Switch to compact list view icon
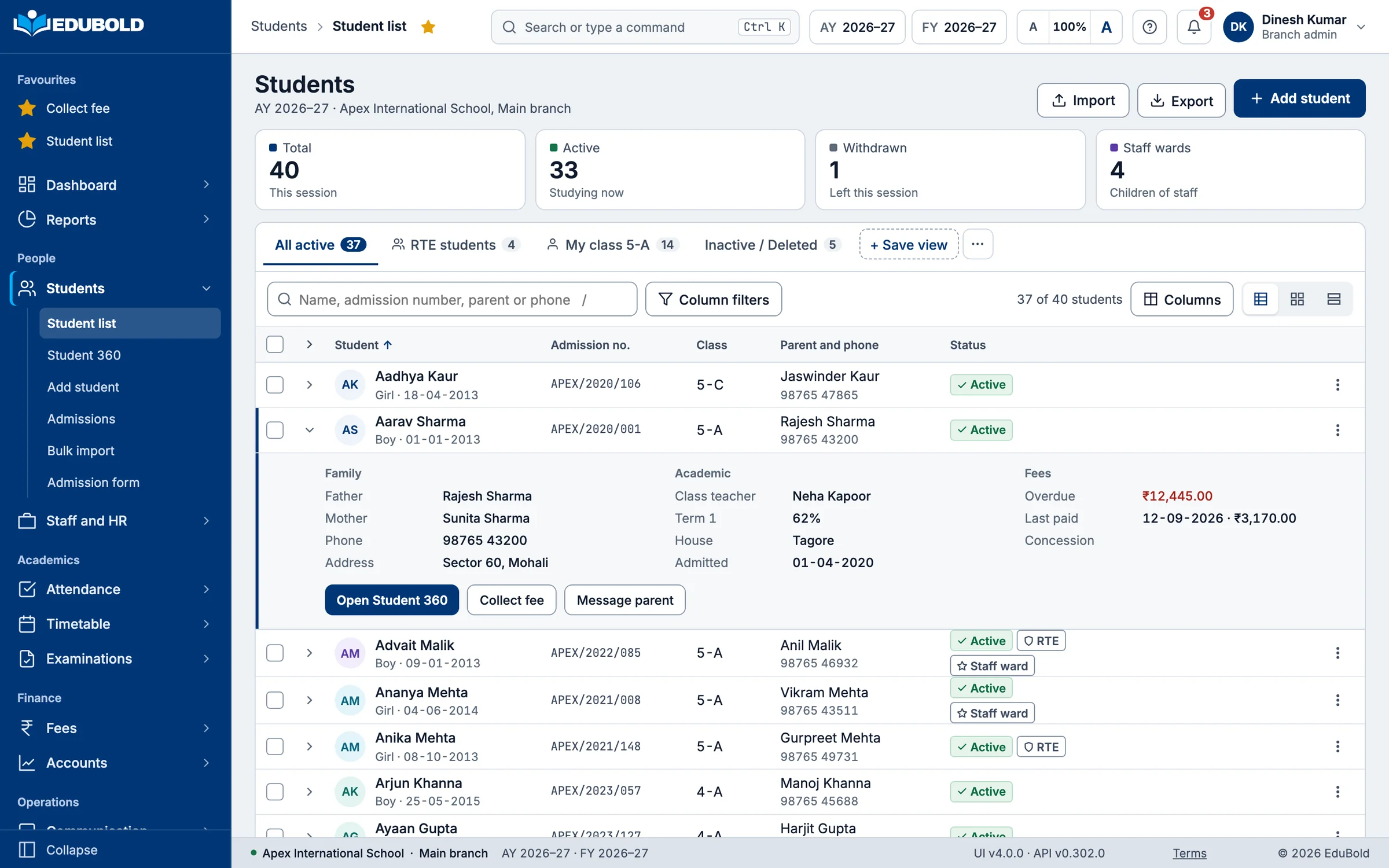The width and height of the screenshot is (1389, 868). click(x=1333, y=299)
